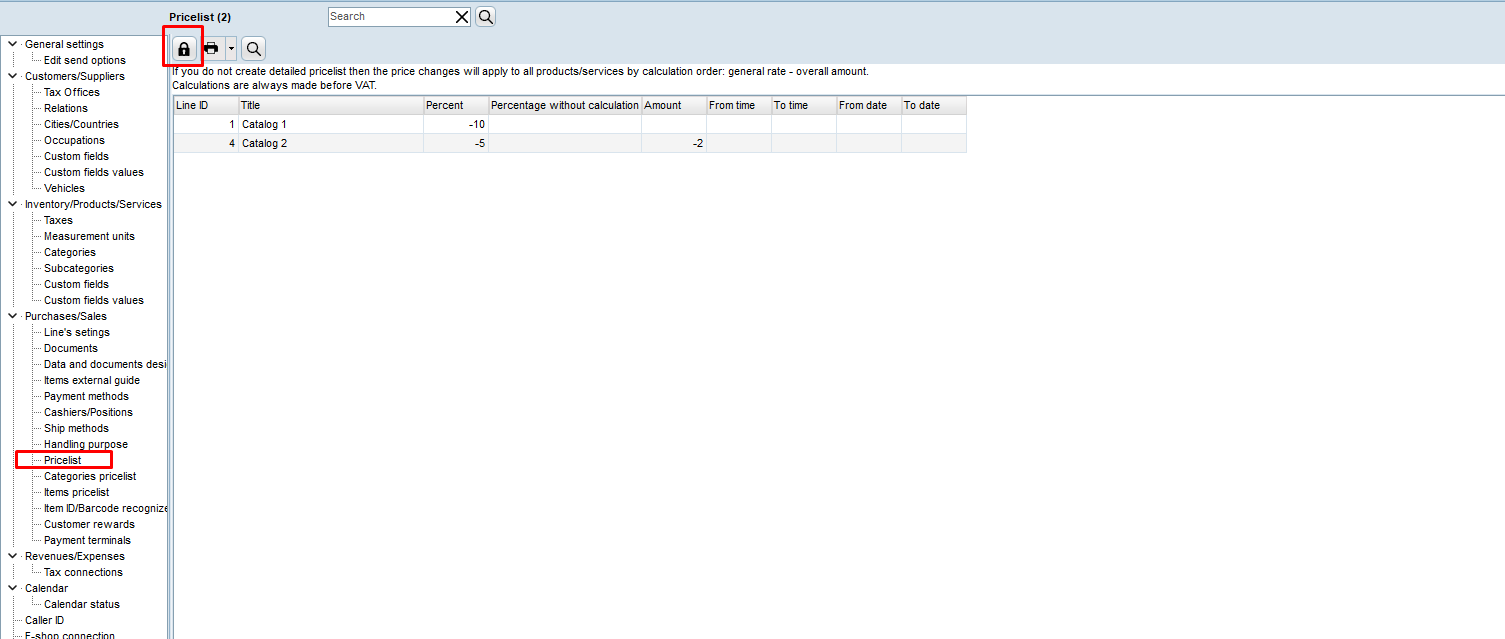Go to Customer rewards settings
The image size is (1505, 639).
point(89,524)
